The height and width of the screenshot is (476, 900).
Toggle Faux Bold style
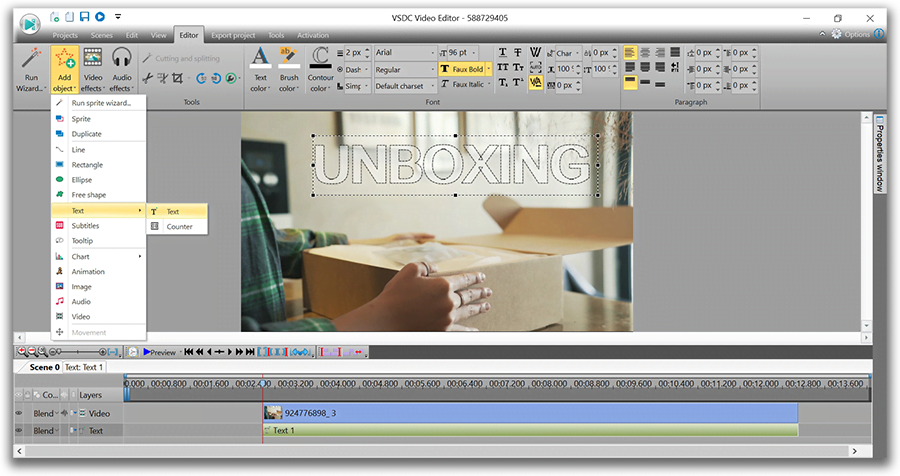465,69
